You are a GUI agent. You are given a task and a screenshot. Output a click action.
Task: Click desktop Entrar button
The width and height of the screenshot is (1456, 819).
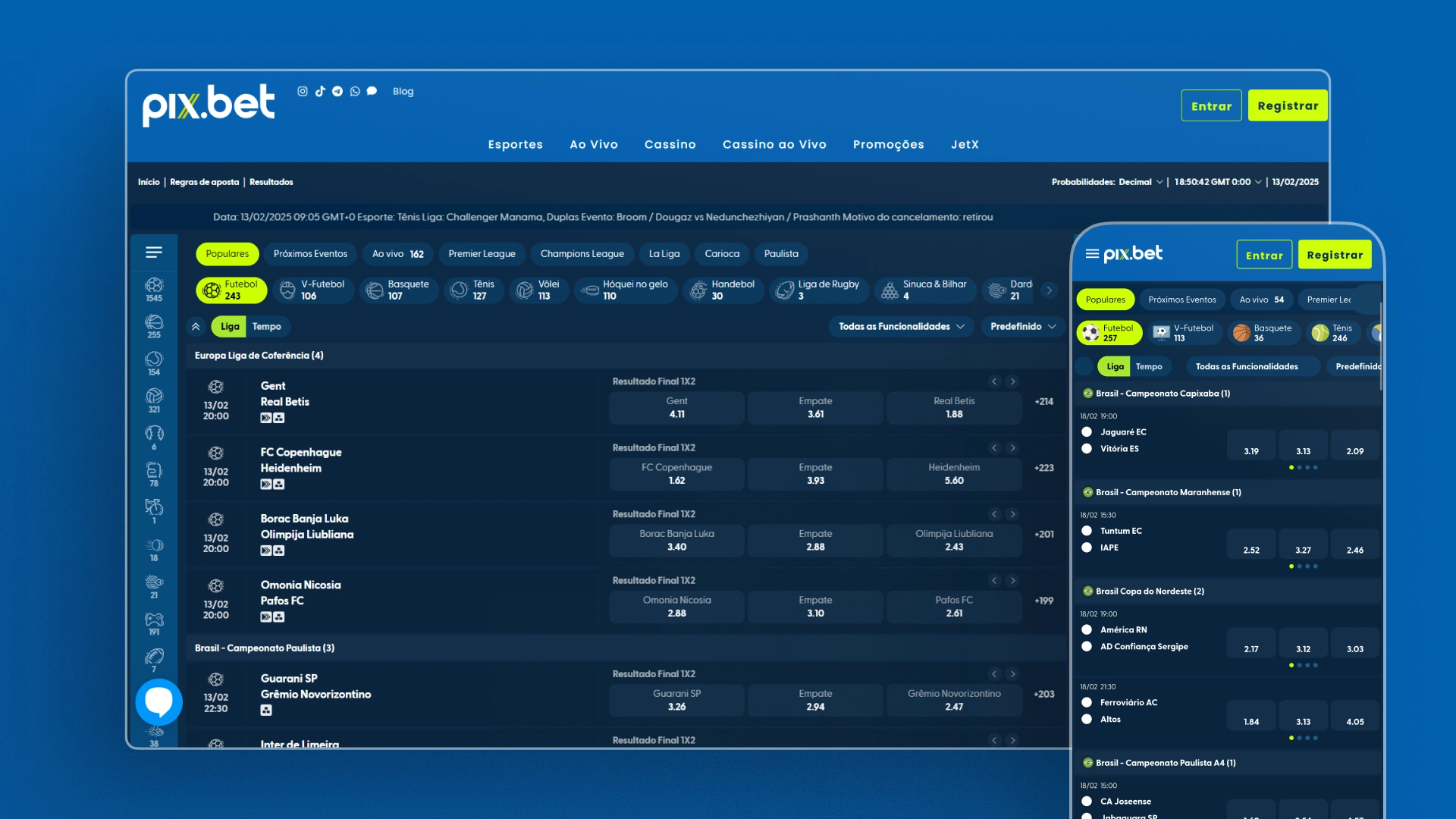(1211, 106)
